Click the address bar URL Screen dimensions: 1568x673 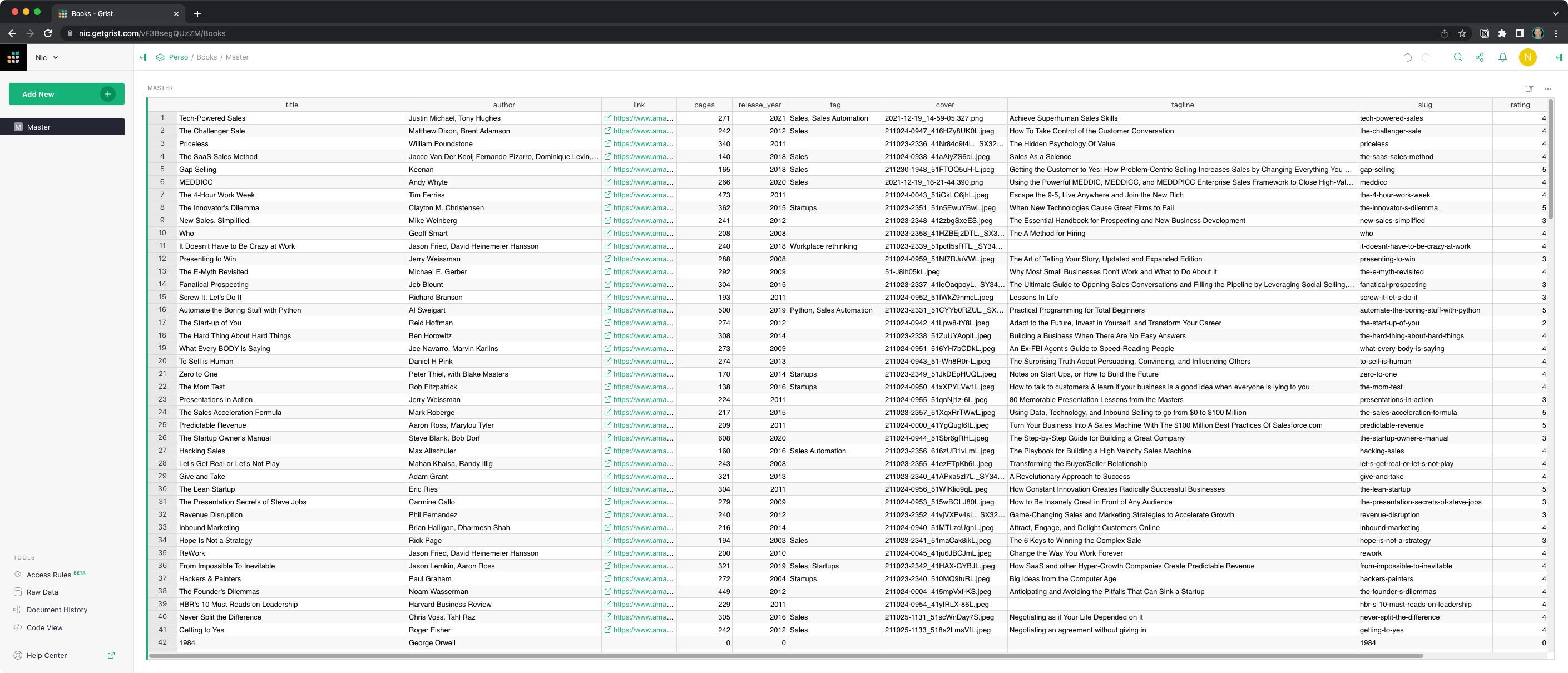pos(152,33)
